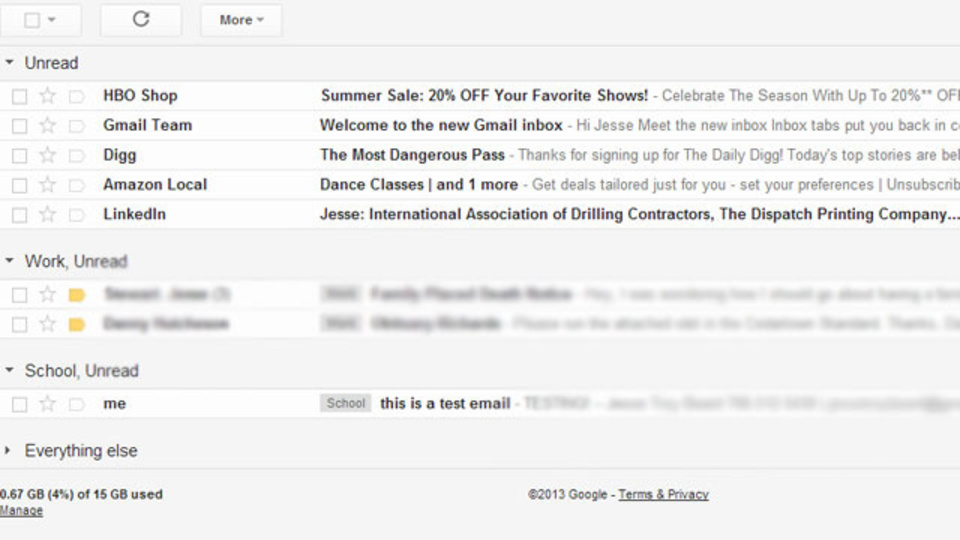Image resolution: width=960 pixels, height=540 pixels.
Task: Collapse the Unread section
Action: pyautogui.click(x=9, y=62)
